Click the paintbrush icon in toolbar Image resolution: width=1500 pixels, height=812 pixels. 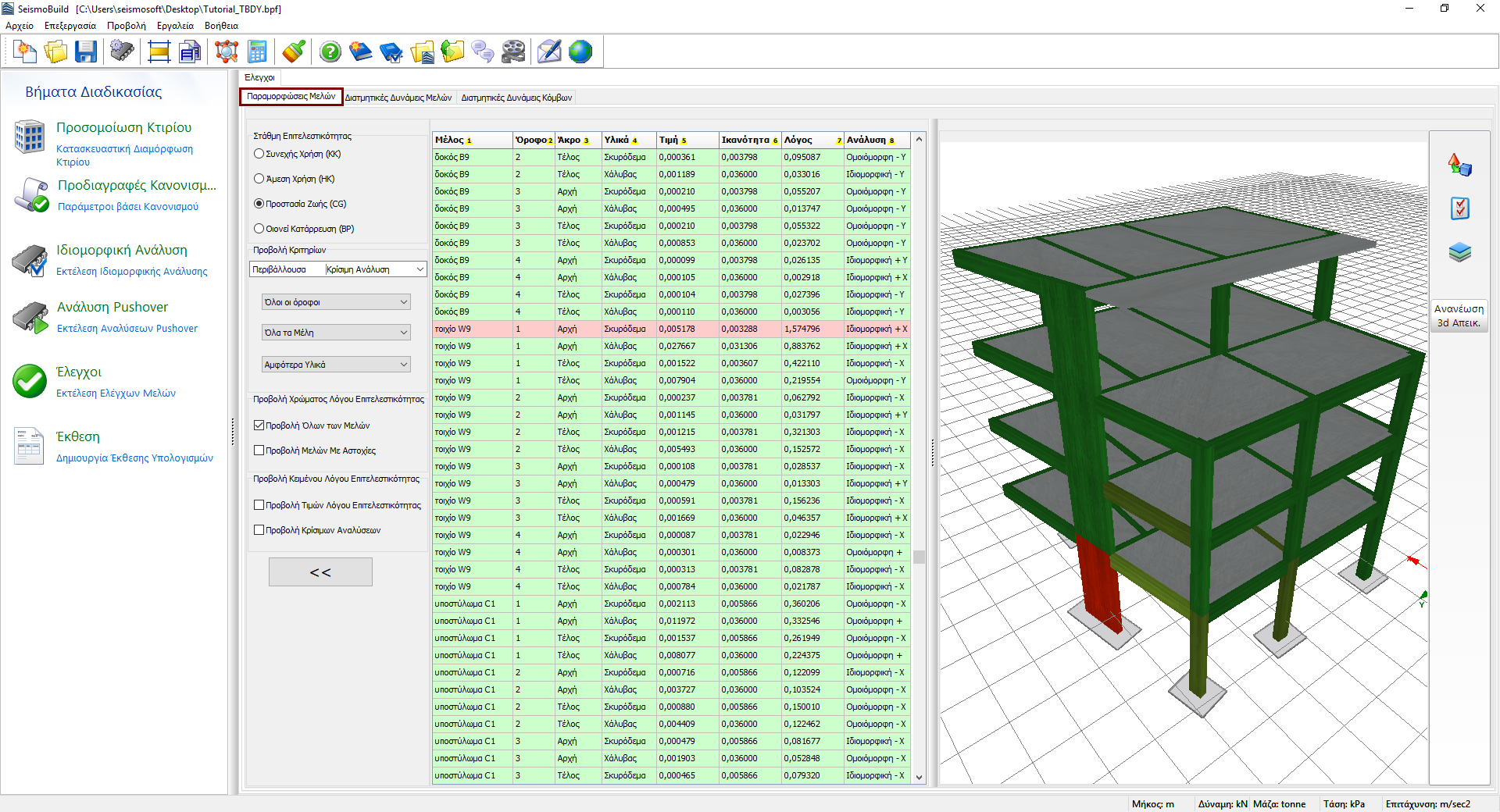pyautogui.click(x=293, y=52)
